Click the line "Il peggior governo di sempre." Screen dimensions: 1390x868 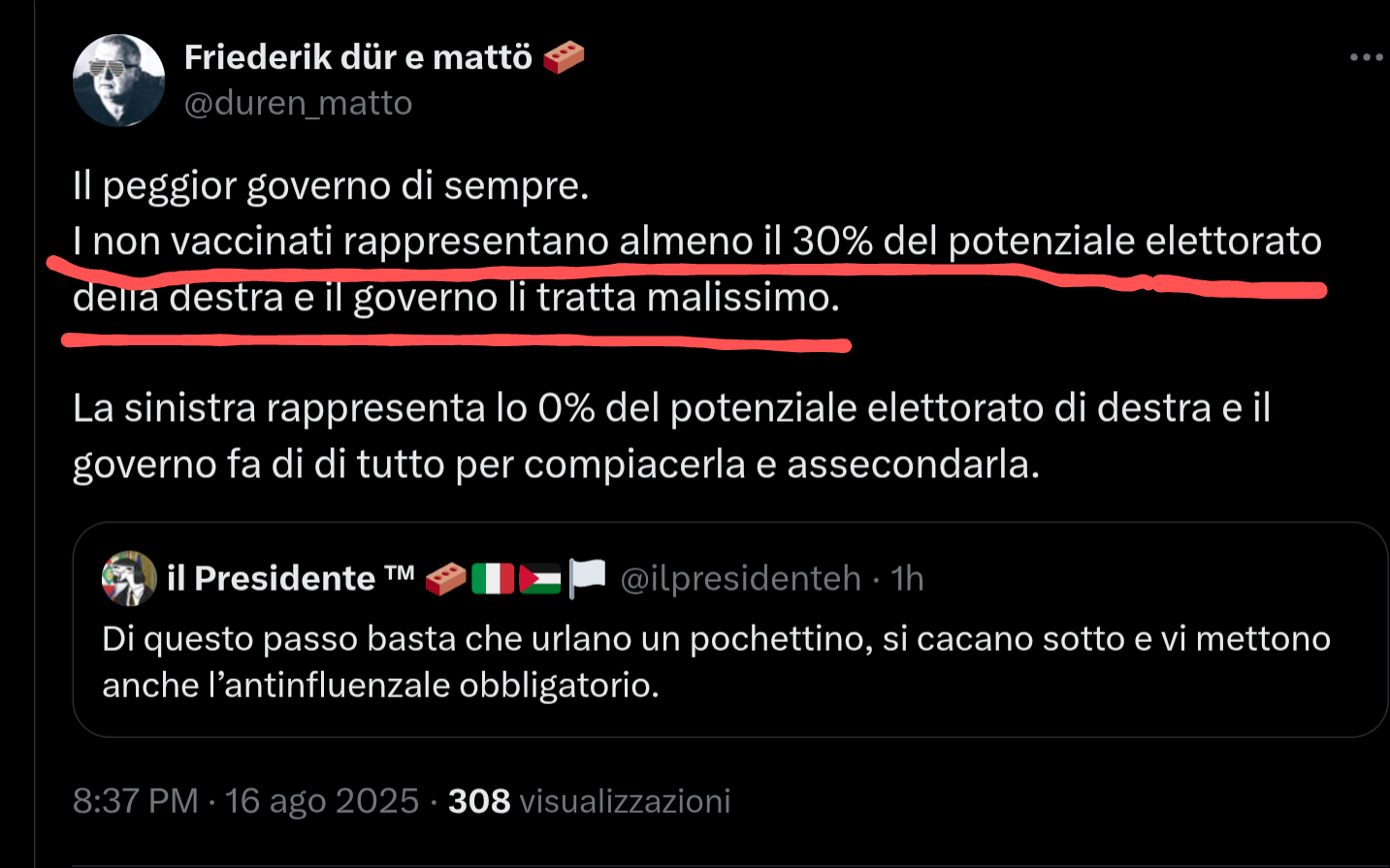(331, 185)
